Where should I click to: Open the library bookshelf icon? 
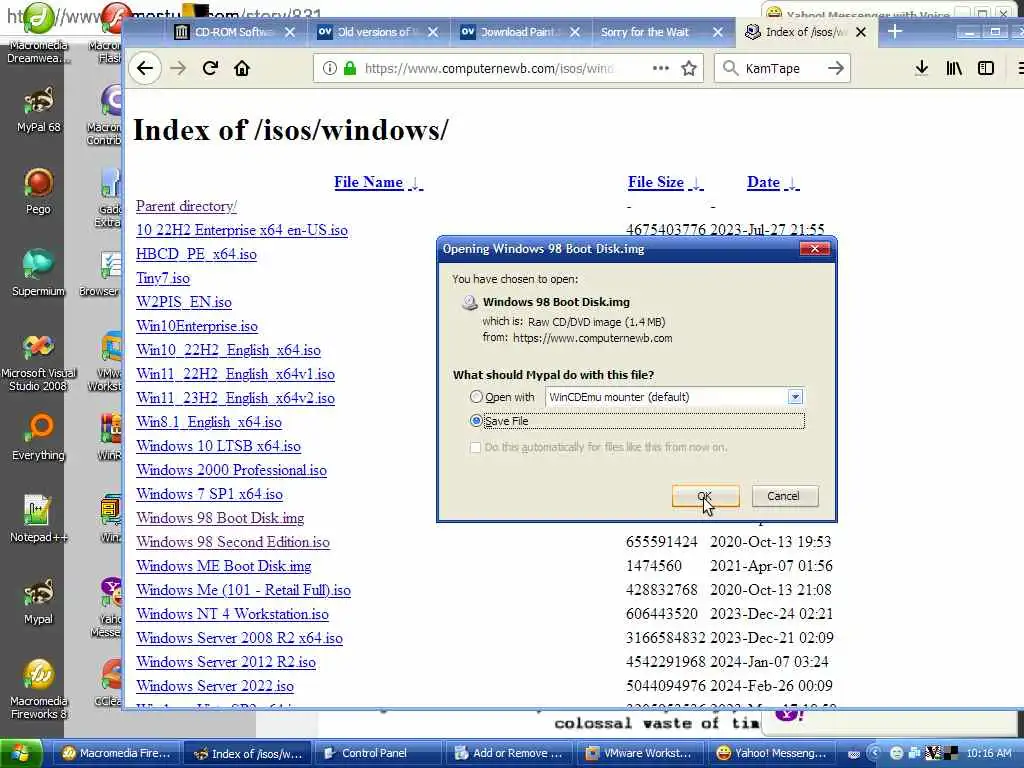click(x=953, y=68)
